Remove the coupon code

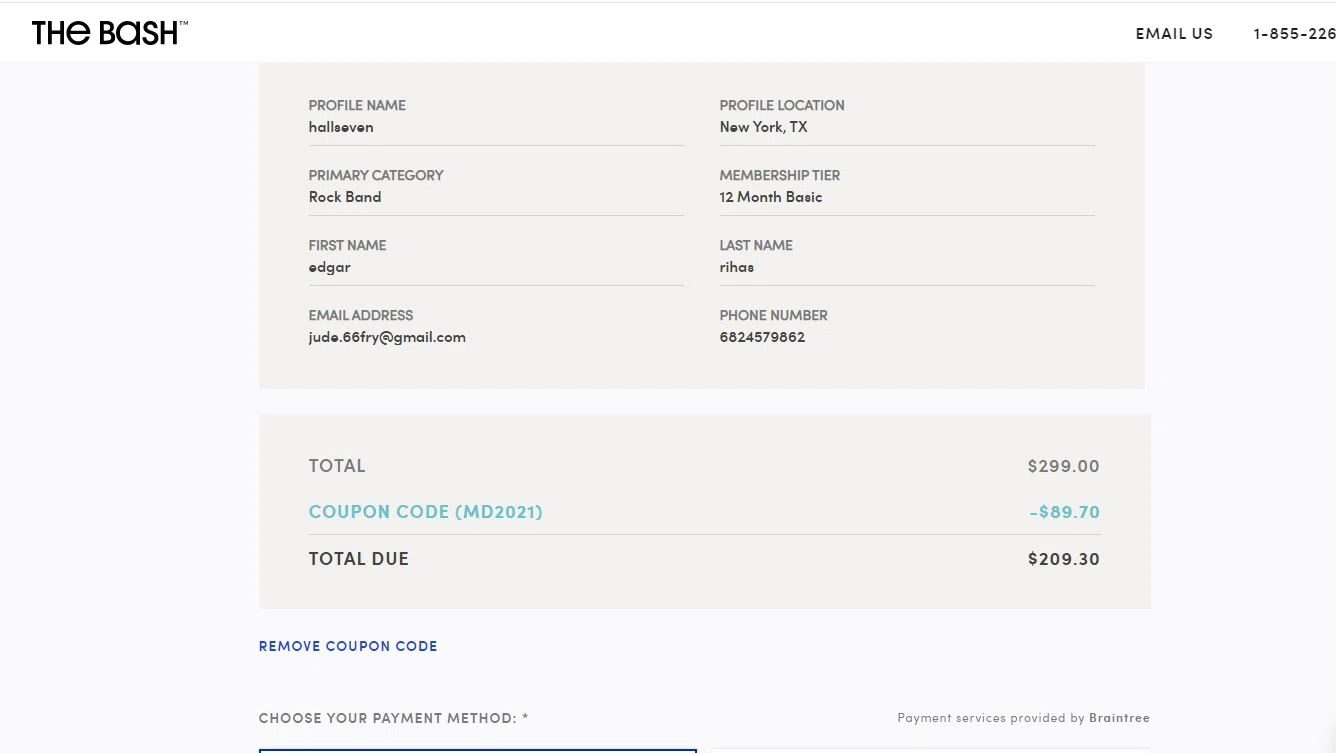(348, 646)
